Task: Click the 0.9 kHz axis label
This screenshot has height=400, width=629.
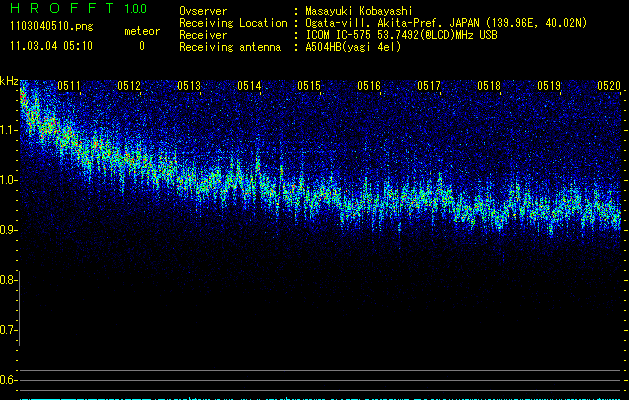Action: click(8, 230)
